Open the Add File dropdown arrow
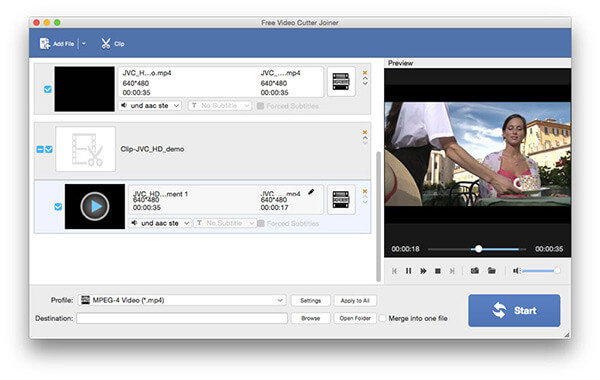 pyautogui.click(x=83, y=44)
